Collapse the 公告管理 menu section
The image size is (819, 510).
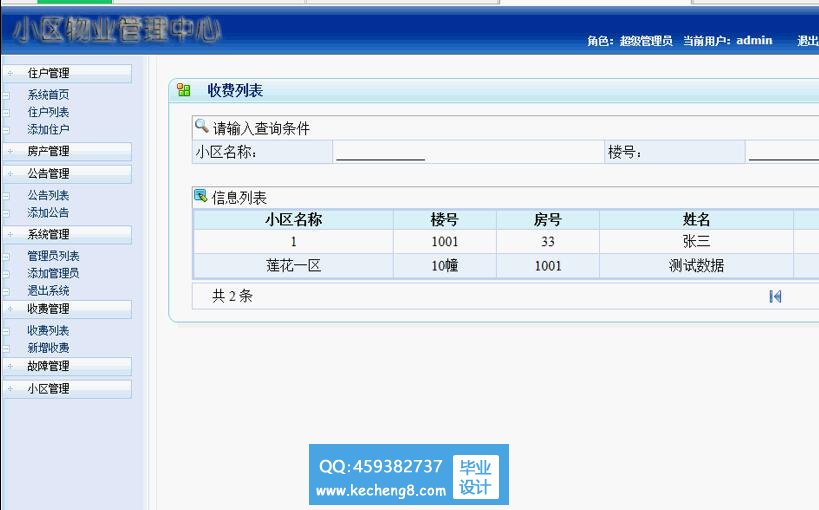click(67, 174)
